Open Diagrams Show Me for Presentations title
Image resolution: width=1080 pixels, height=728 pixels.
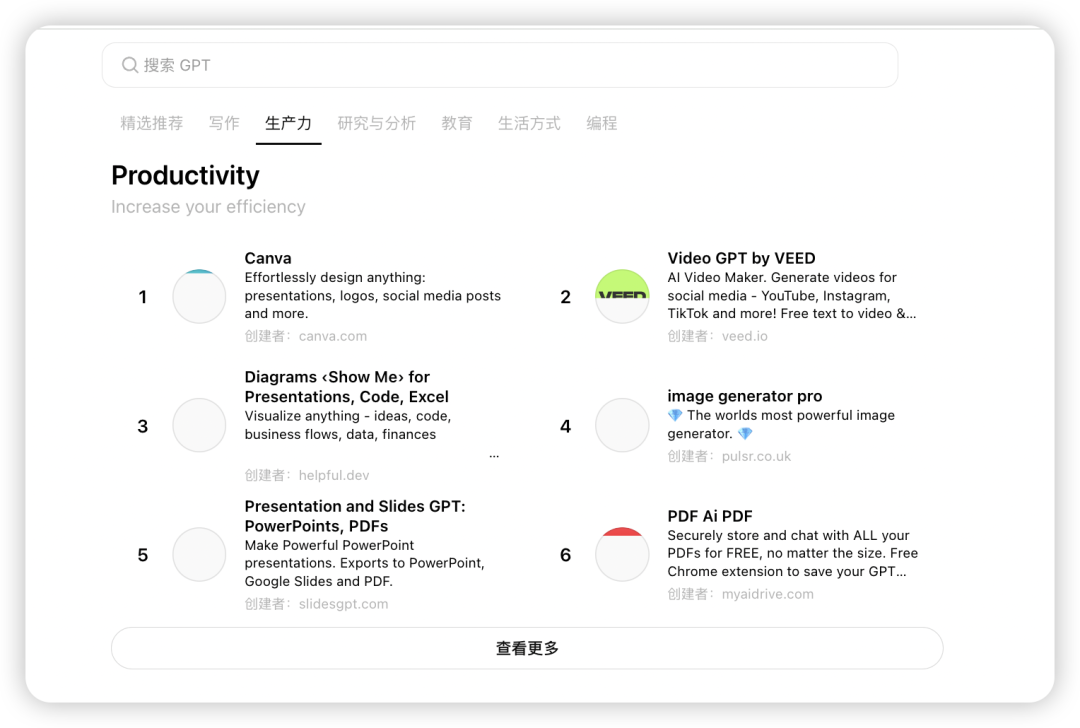pyautogui.click(x=346, y=387)
